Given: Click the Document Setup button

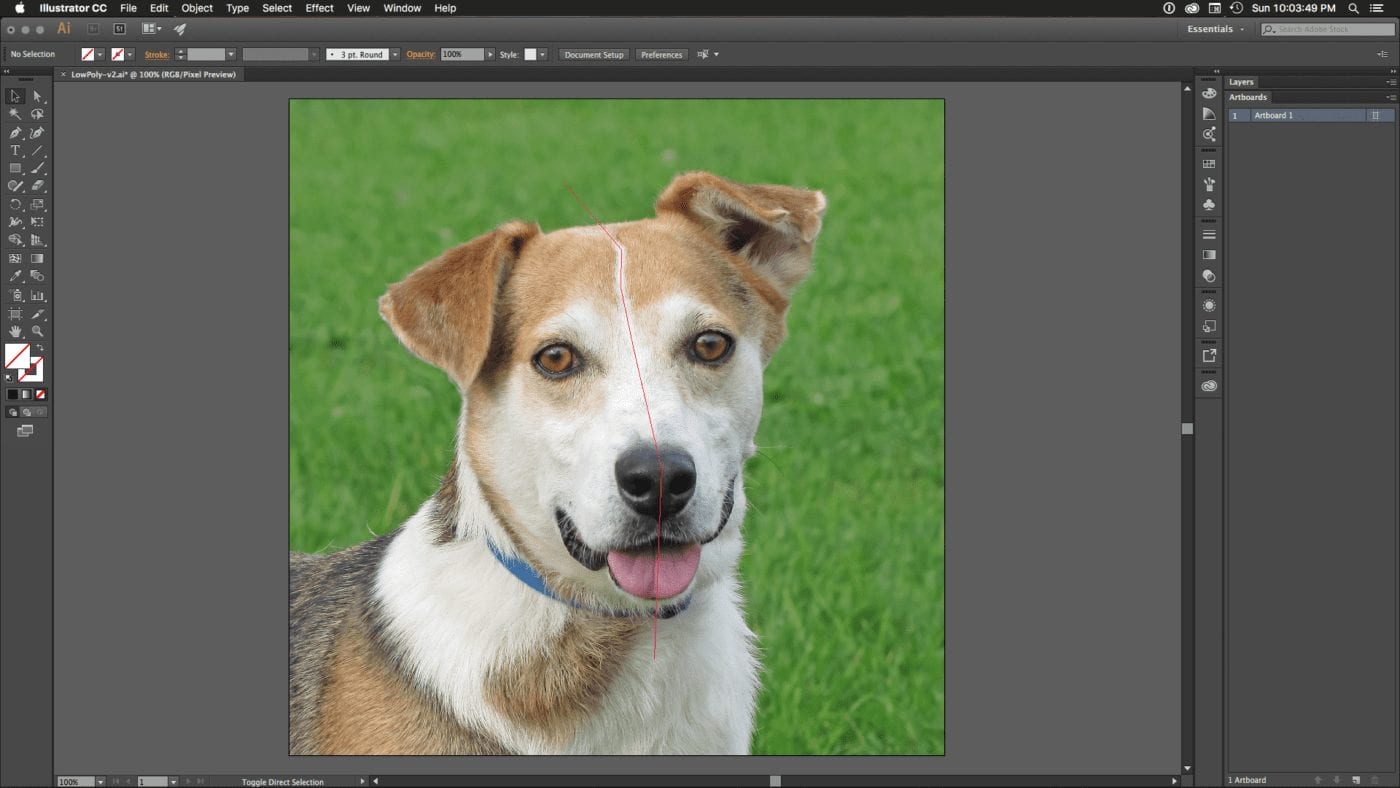Looking at the screenshot, I should [x=593, y=55].
